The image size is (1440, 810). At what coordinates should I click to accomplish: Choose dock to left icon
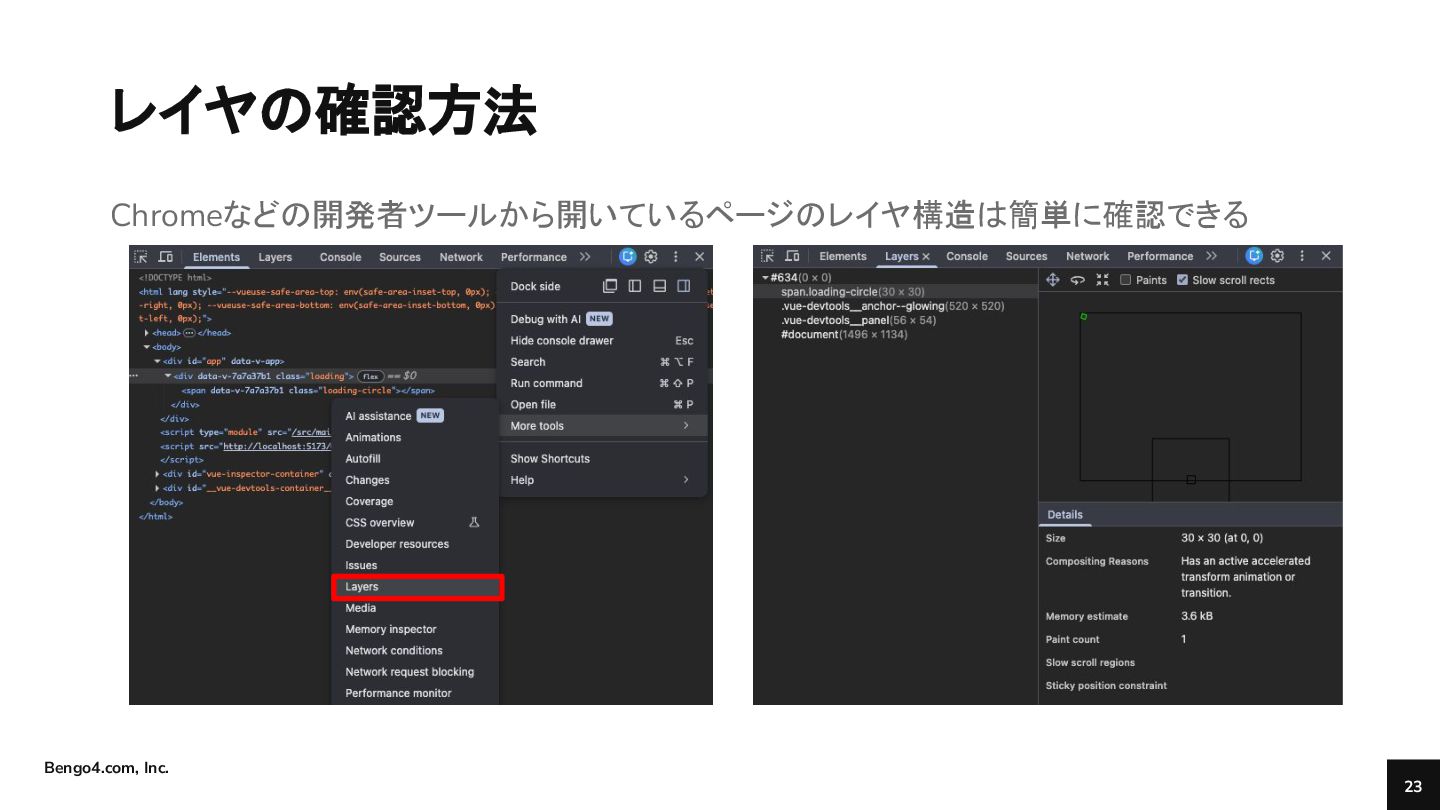(x=635, y=286)
